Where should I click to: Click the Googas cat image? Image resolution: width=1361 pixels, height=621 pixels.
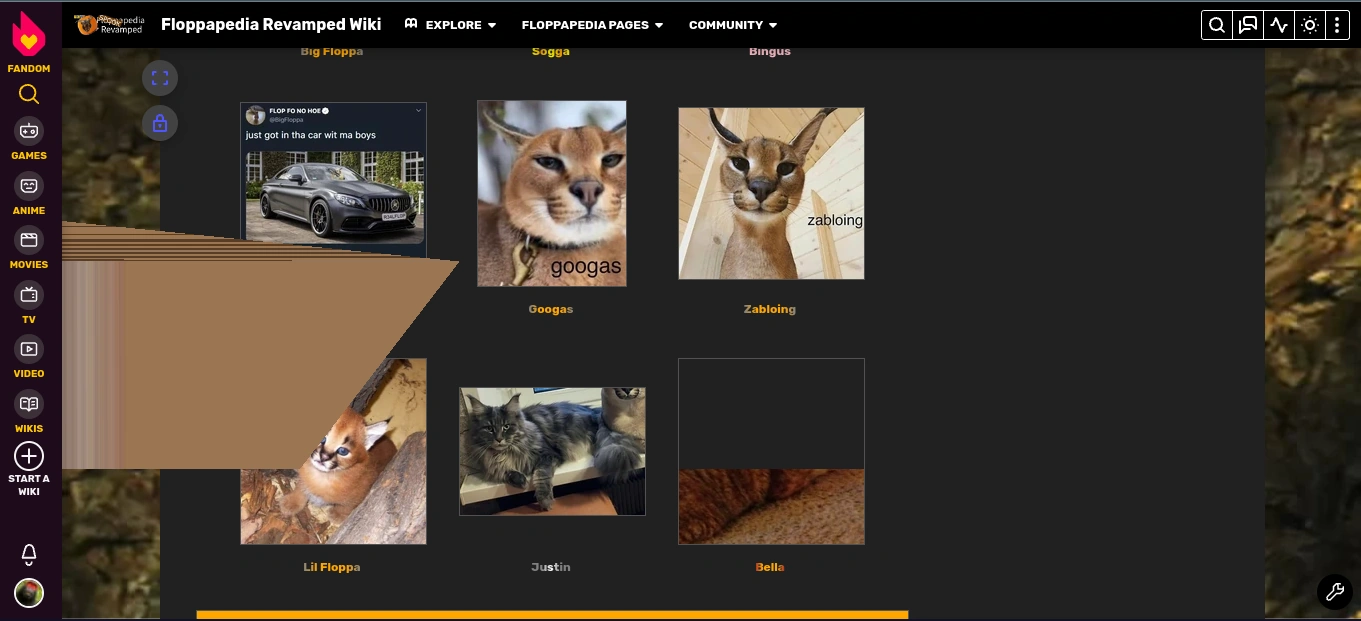click(552, 193)
